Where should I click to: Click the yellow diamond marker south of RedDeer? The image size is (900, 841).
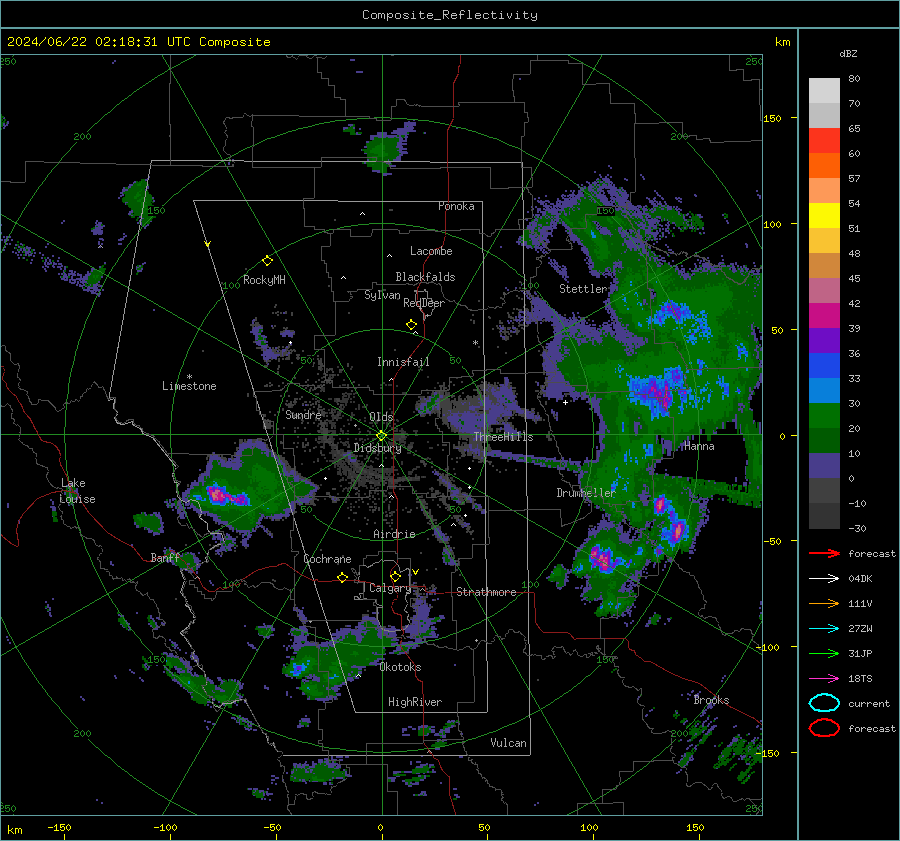tap(411, 325)
